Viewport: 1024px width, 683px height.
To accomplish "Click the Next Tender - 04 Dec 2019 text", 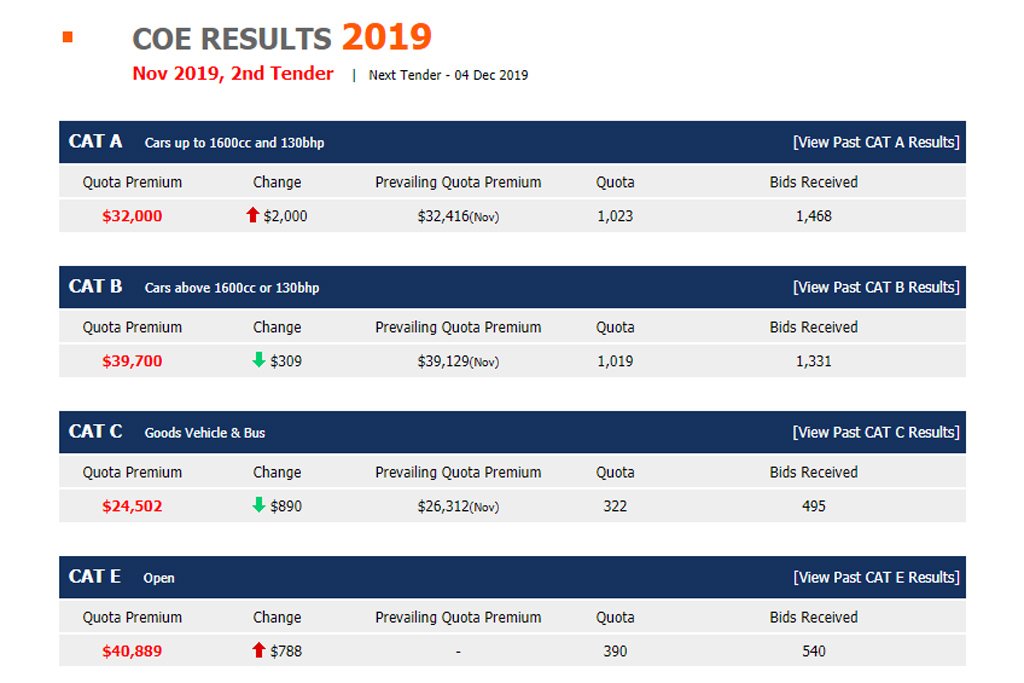I will (x=448, y=75).
